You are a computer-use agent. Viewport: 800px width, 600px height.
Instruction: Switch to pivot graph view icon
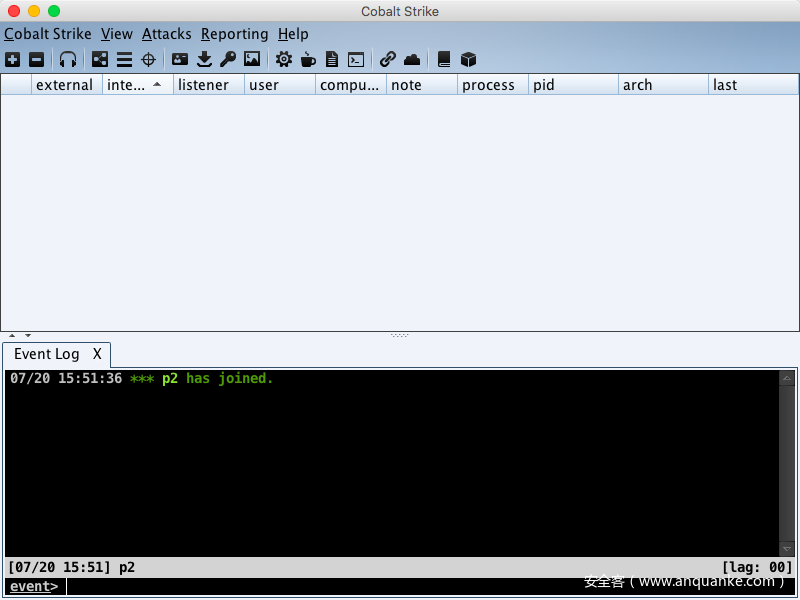click(100, 59)
